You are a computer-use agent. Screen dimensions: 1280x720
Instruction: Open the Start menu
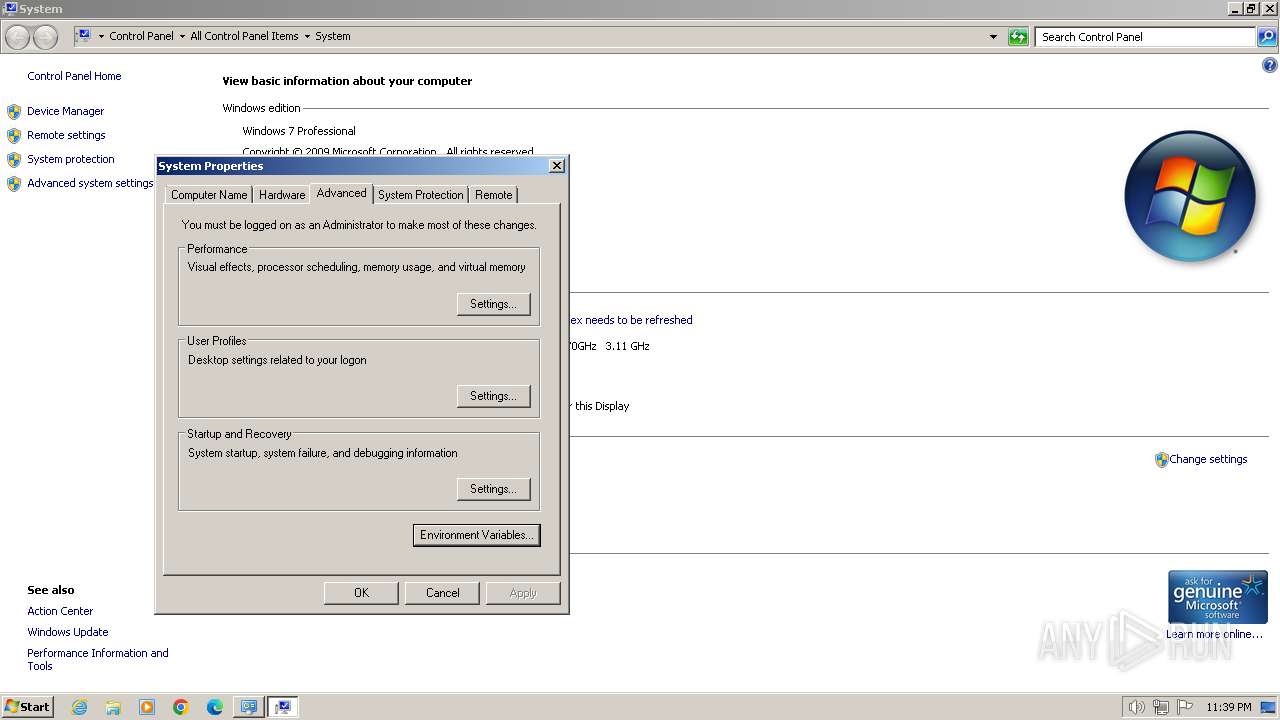point(27,706)
